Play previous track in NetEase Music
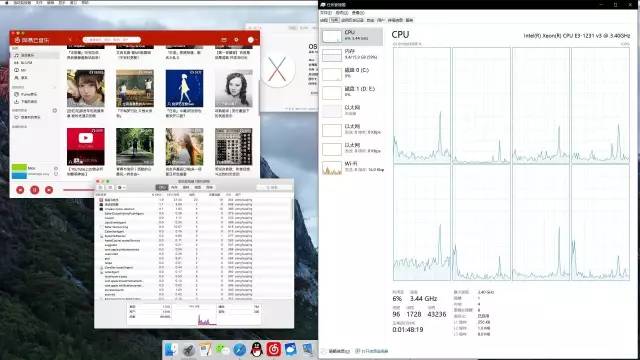Image resolution: width=640 pixels, height=360 pixels. 20,190
